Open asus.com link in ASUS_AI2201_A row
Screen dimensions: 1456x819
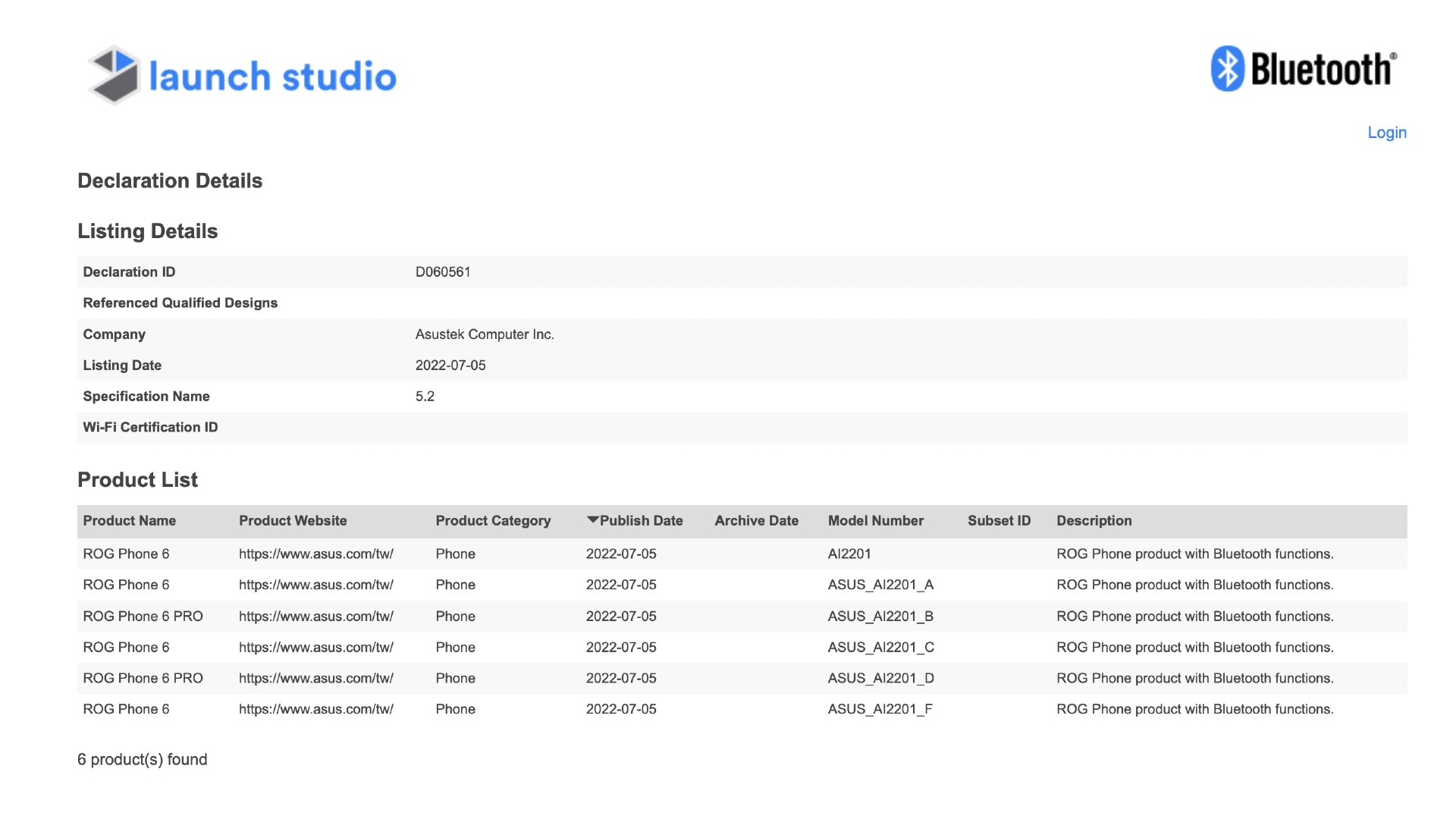pos(316,585)
